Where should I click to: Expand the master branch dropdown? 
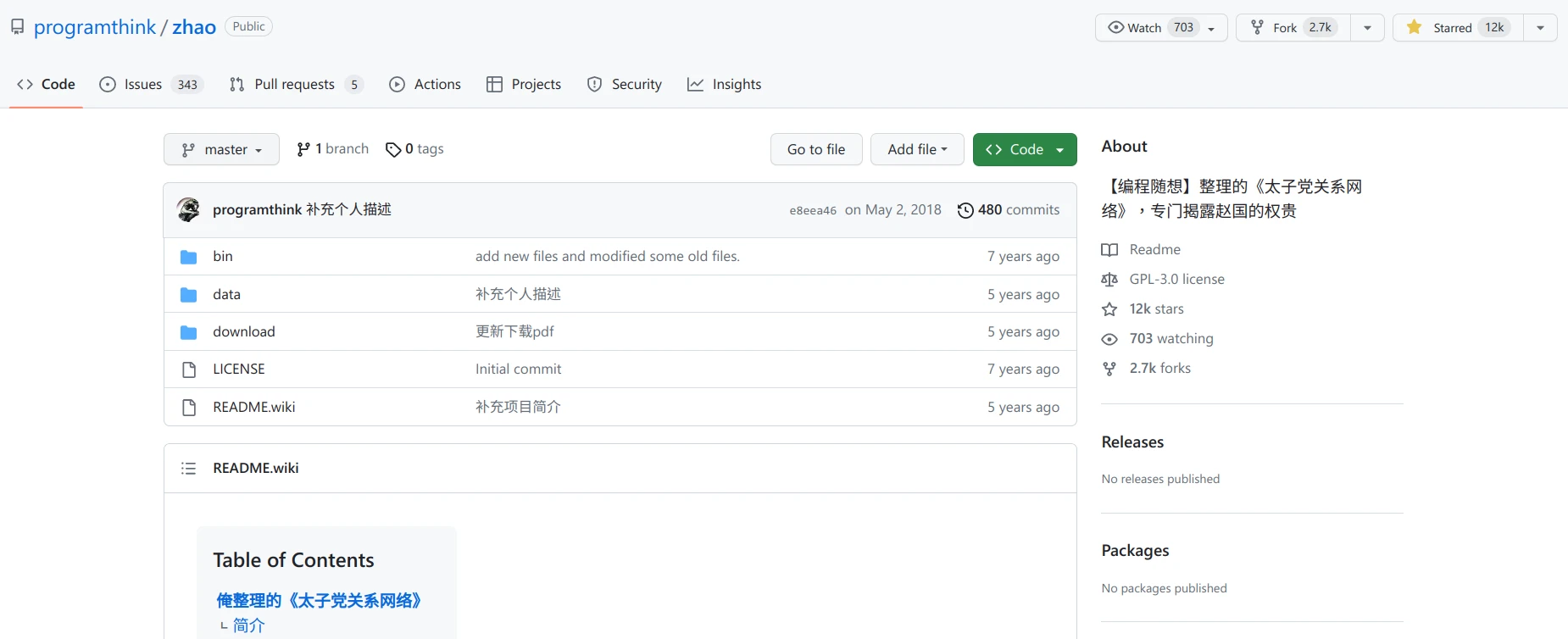[x=221, y=150]
